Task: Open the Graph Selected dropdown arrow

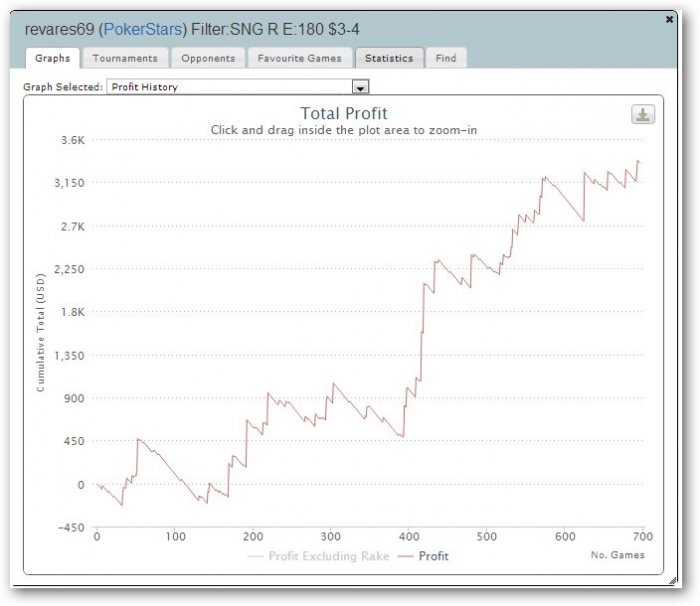Action: (x=360, y=87)
